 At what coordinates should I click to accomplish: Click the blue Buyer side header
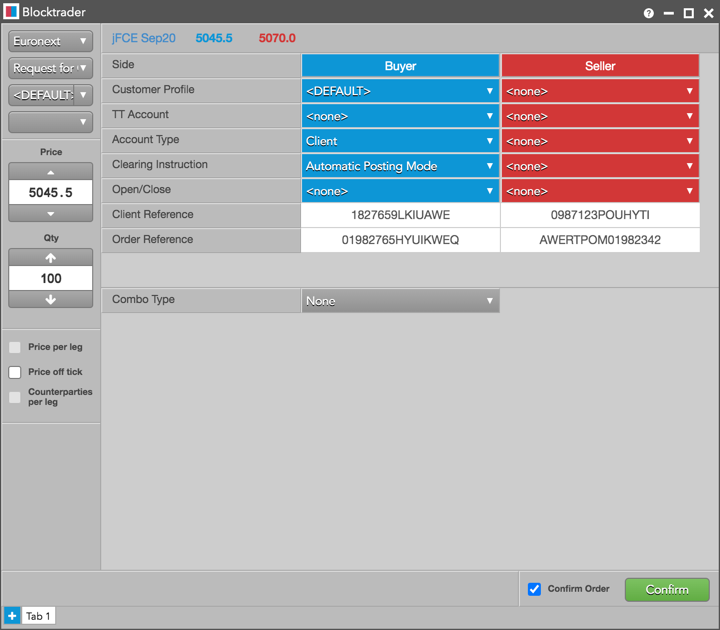click(400, 66)
